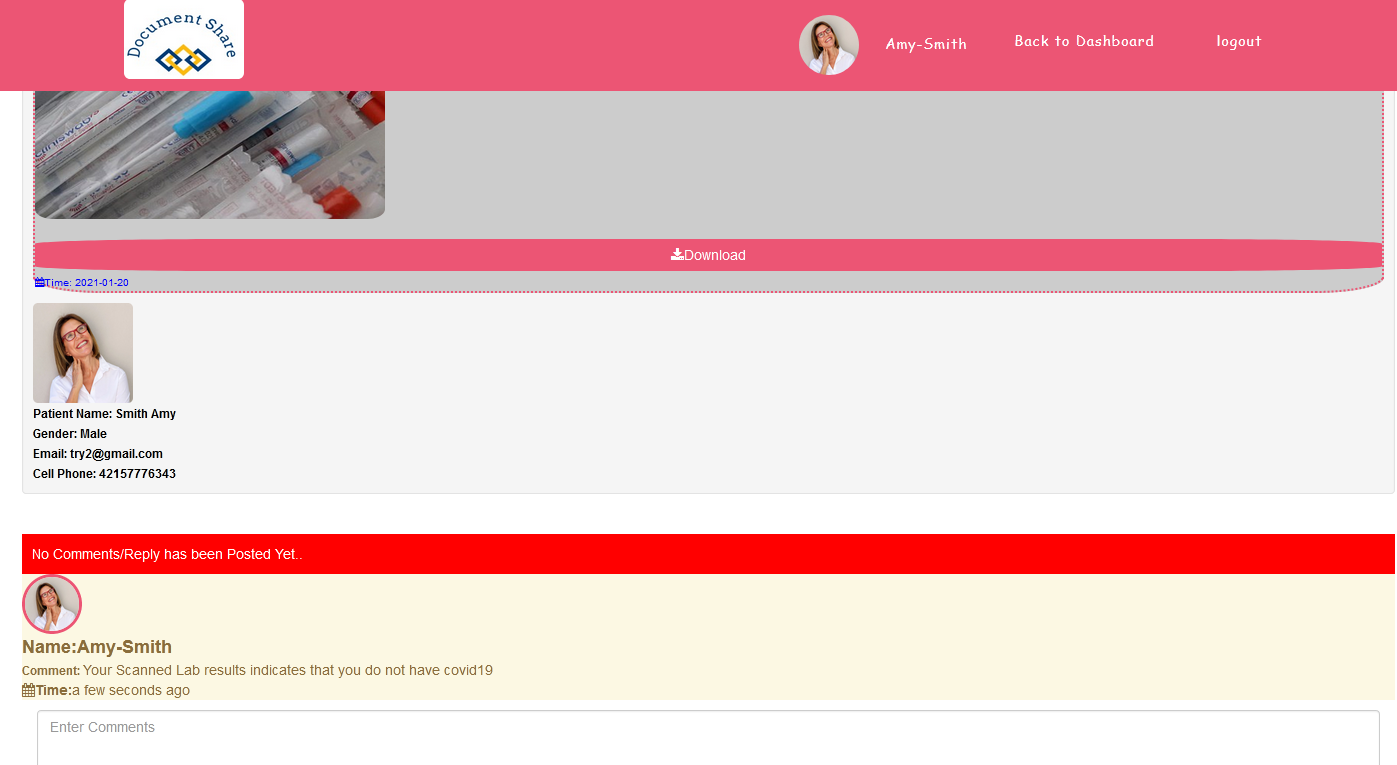This screenshot has width=1397, height=765.
Task: Select the Name:Amy-Smith comment heading
Action: pos(97,647)
